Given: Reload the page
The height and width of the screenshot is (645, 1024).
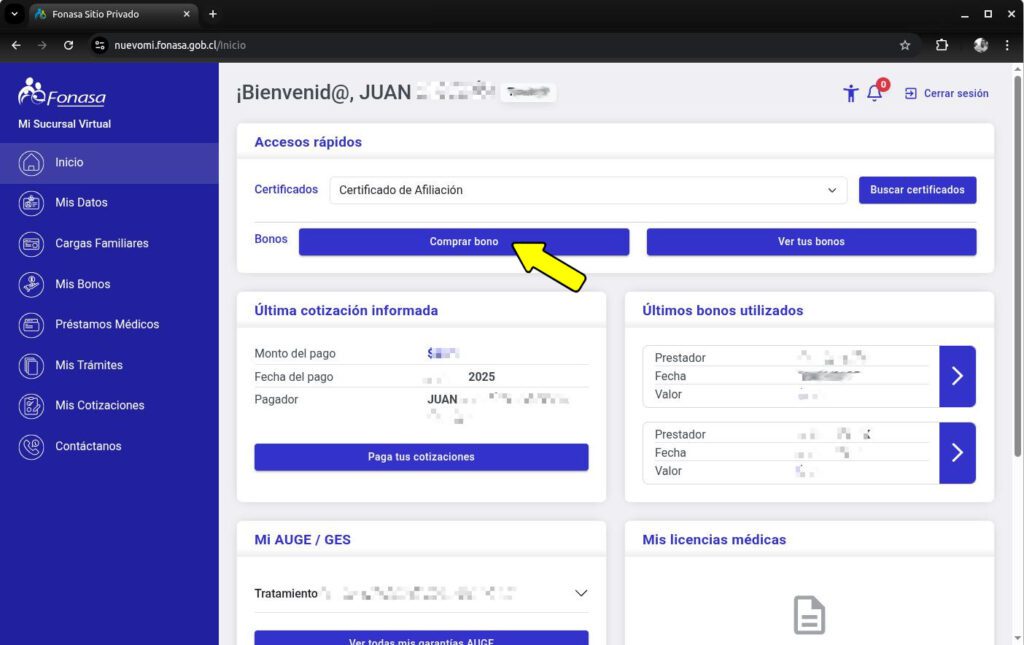Looking at the screenshot, I should tap(69, 45).
